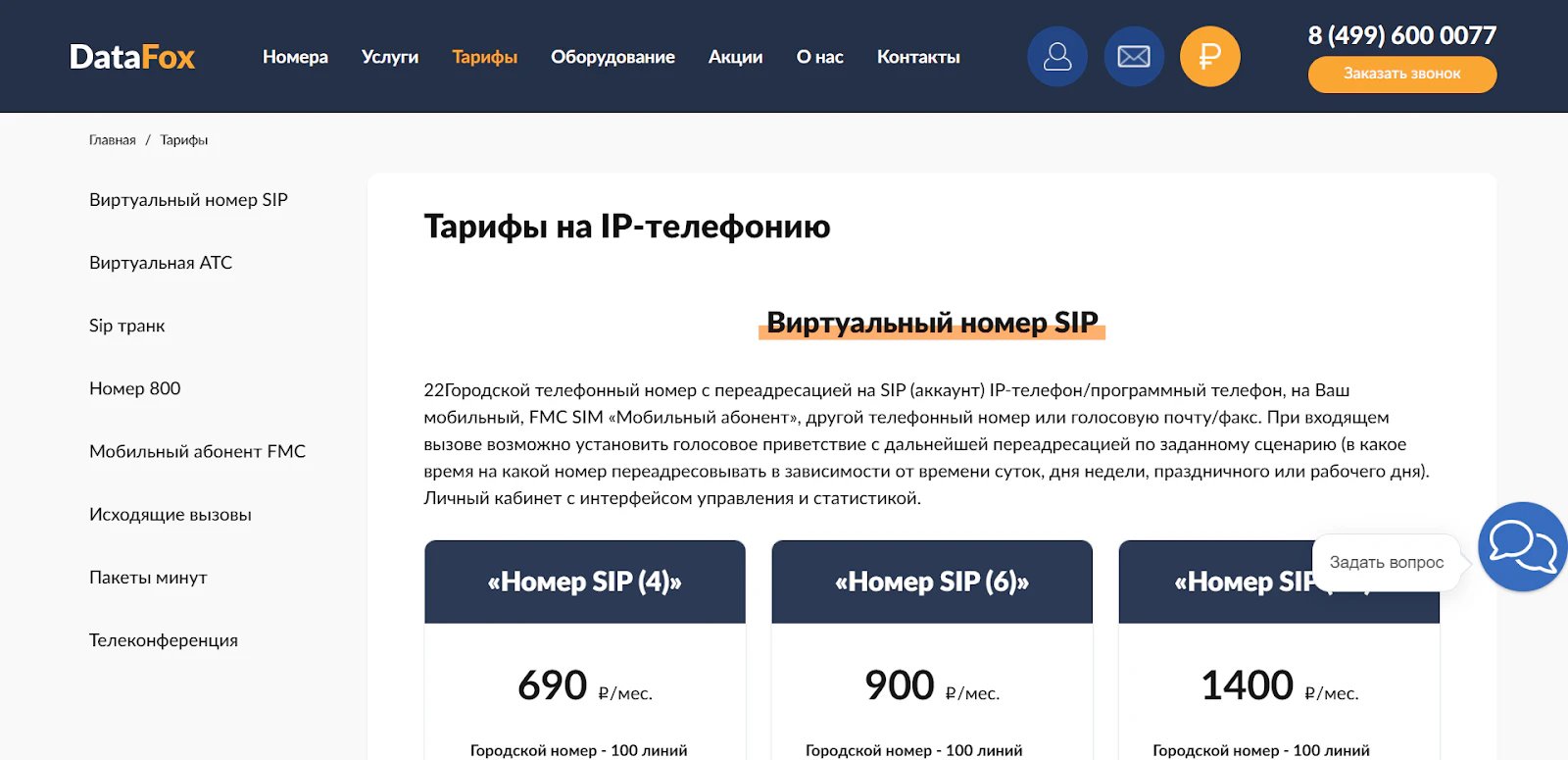
Task: Select the Тарифы navigation item
Action: pyautogui.click(x=485, y=57)
